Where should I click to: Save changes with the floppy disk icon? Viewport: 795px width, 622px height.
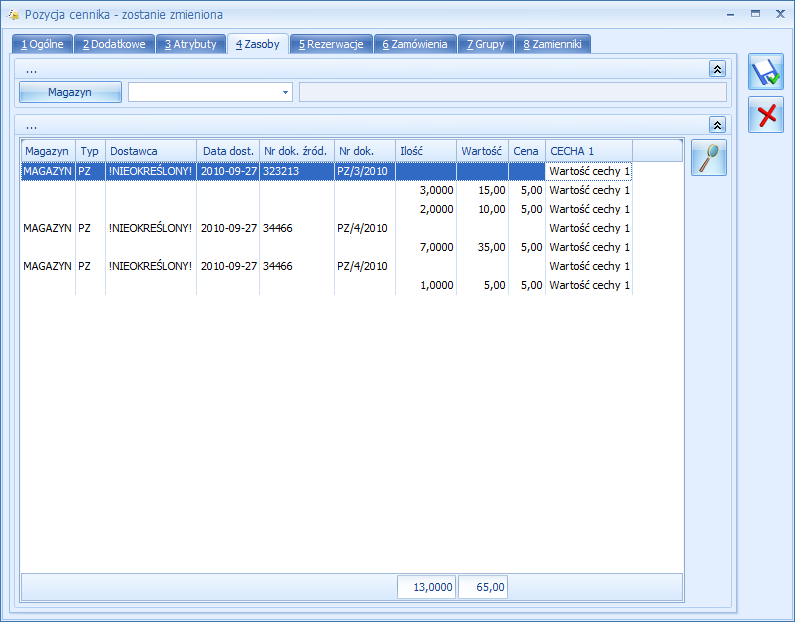click(766, 72)
